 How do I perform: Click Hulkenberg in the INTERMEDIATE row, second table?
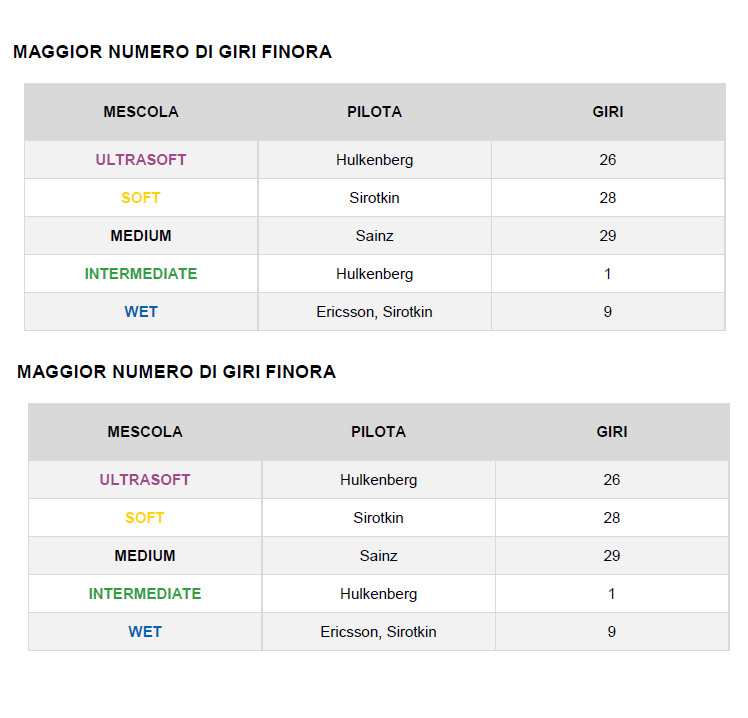tap(378, 594)
